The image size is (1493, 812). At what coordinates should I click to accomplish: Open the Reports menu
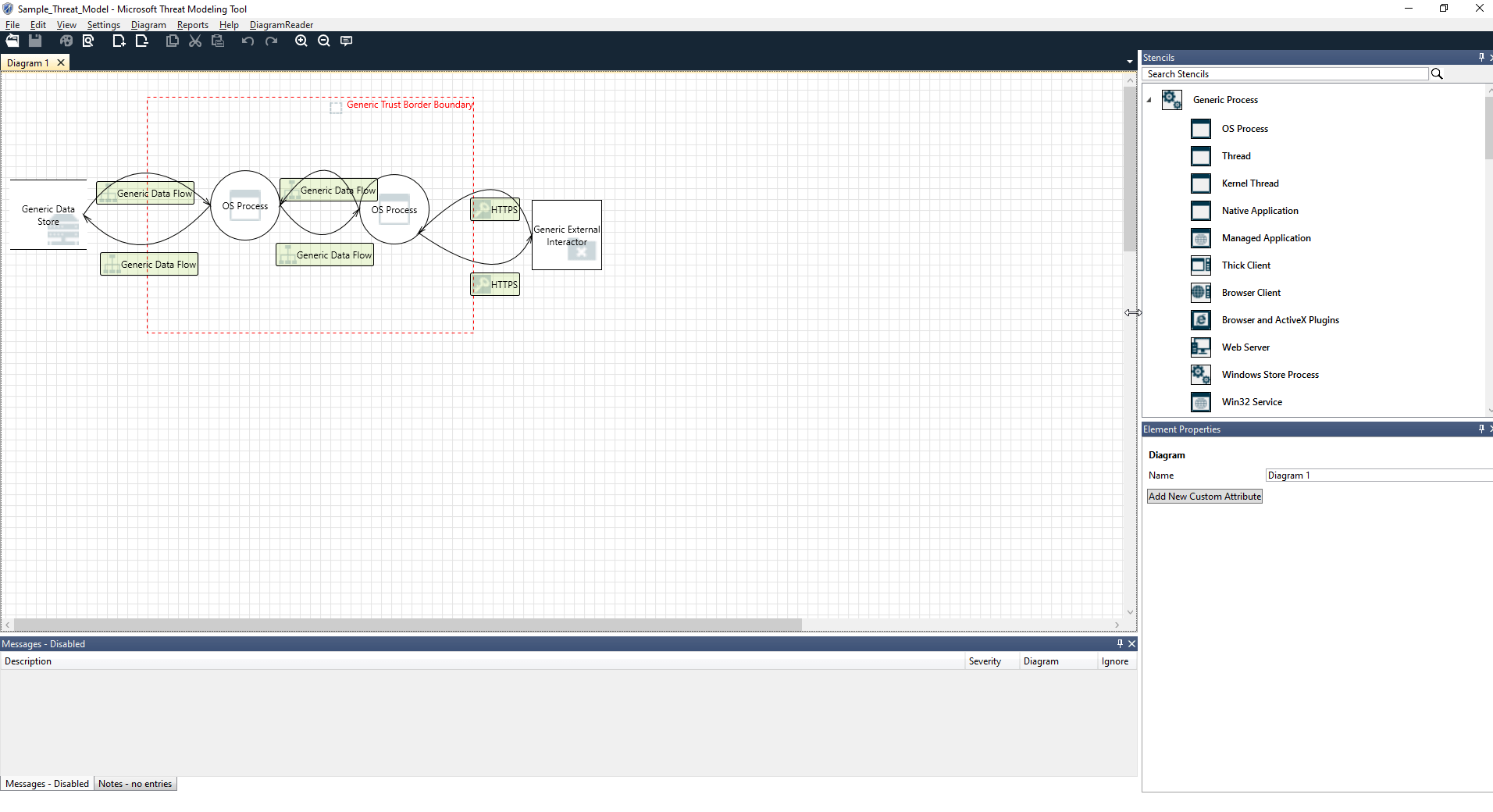[193, 25]
